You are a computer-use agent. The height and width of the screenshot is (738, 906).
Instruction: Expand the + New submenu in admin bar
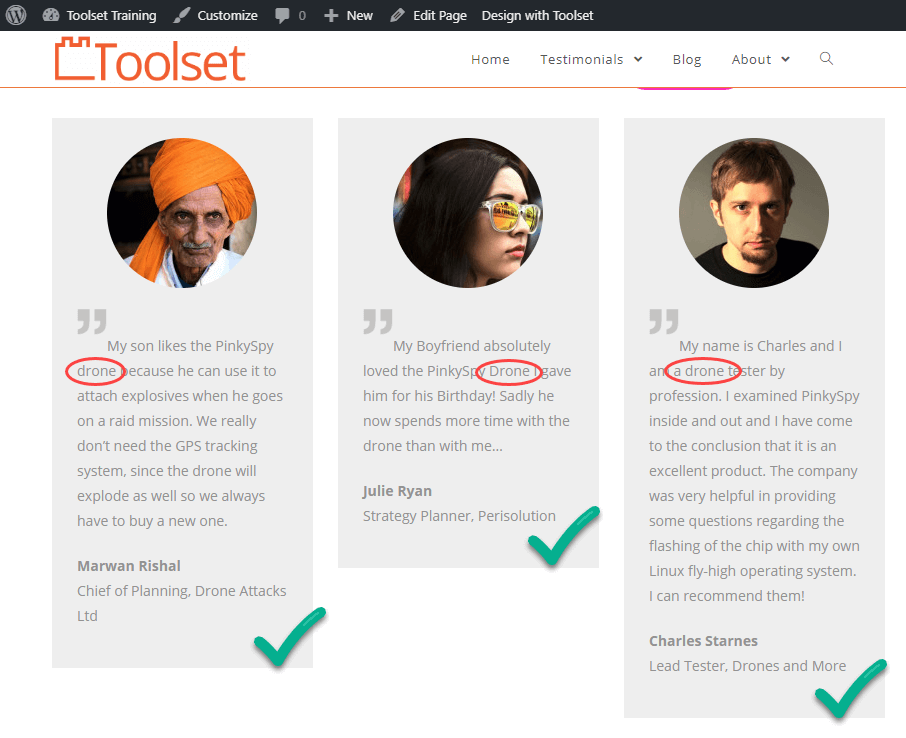pos(348,15)
